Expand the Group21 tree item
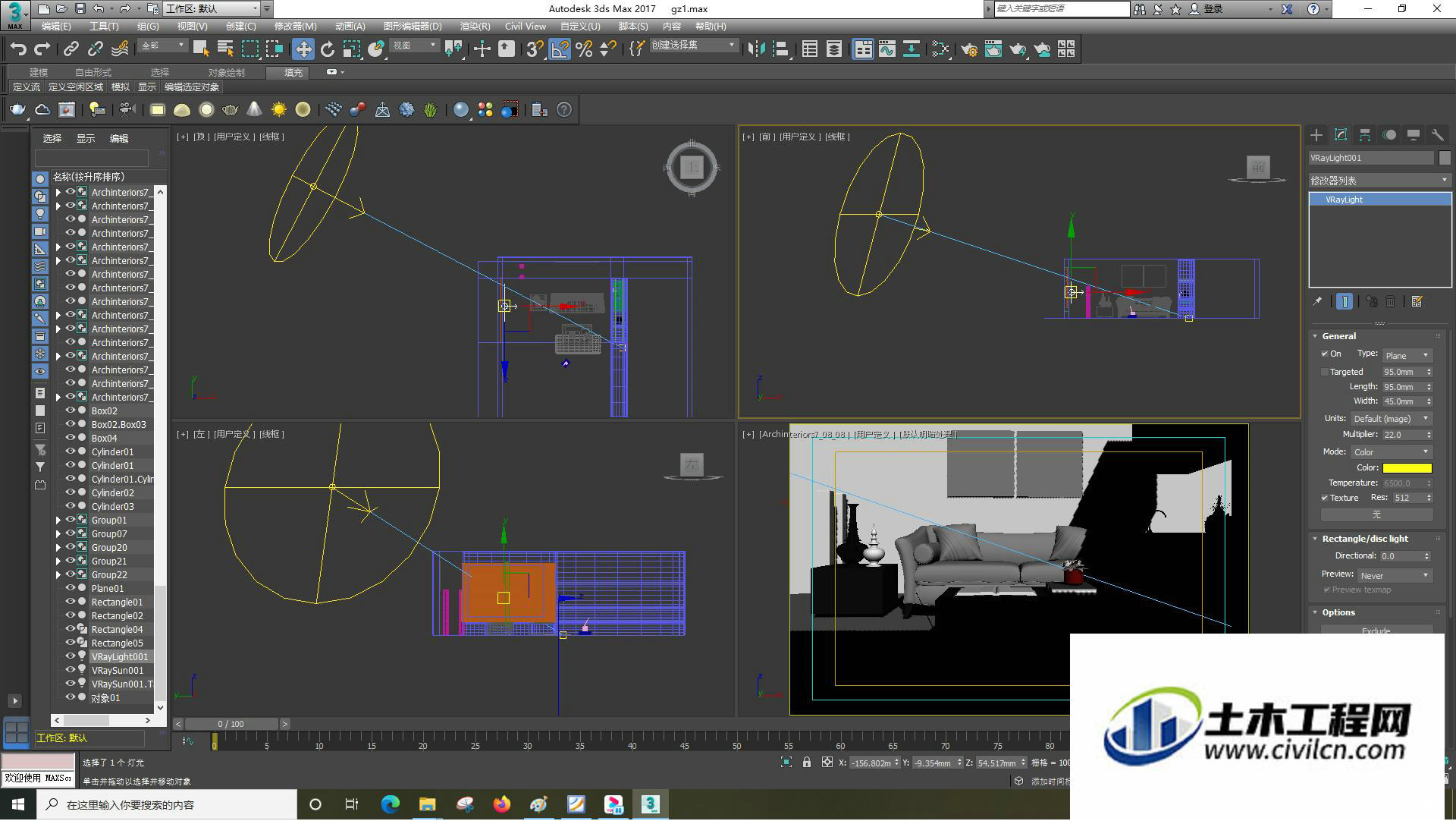 click(58, 561)
